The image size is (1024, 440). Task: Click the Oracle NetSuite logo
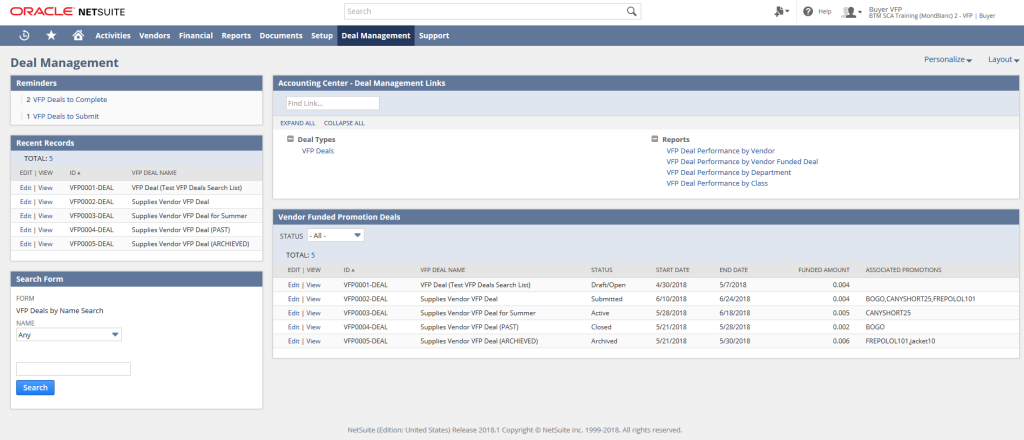click(x=67, y=12)
